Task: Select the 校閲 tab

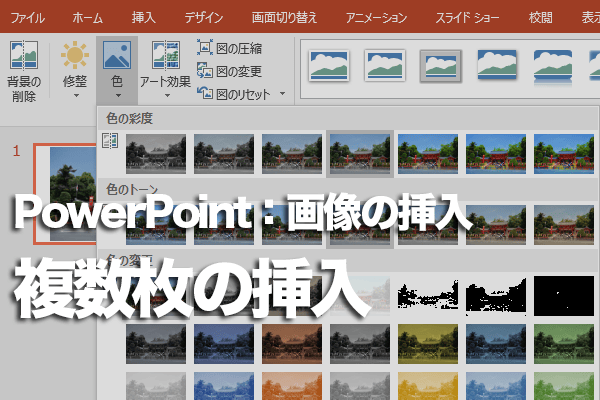Action: point(540,17)
